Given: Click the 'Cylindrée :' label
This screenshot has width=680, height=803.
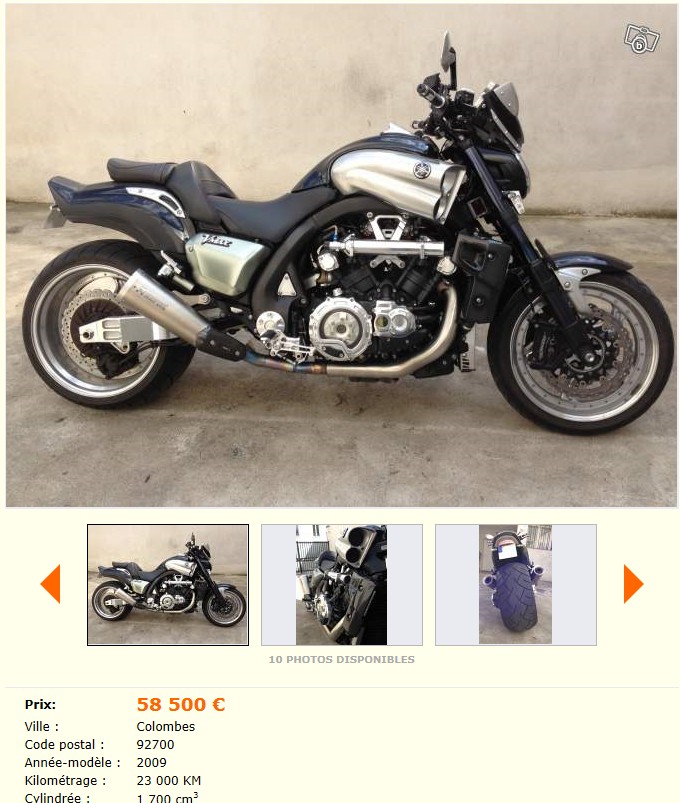Looking at the screenshot, I should click(57, 797).
